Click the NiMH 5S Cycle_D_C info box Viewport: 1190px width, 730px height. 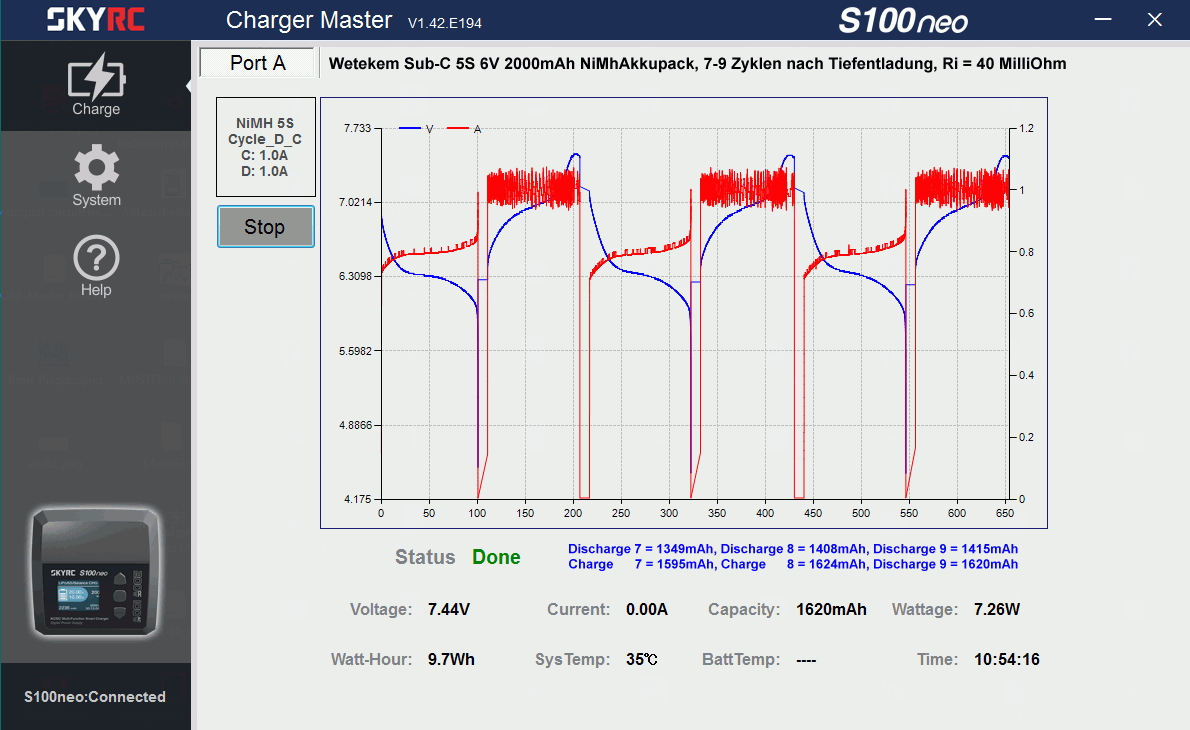click(x=265, y=147)
